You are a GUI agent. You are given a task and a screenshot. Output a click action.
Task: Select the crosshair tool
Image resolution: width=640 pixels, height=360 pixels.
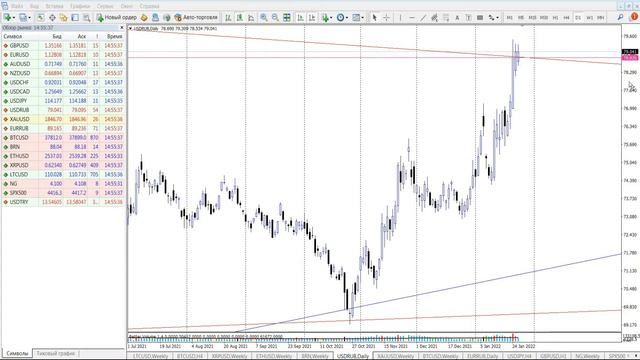click(386, 18)
